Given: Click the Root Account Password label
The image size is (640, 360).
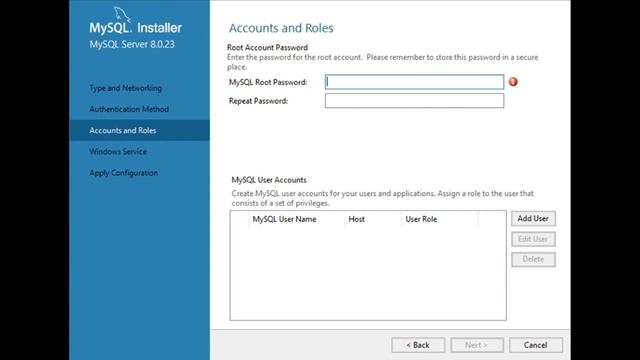Looking at the screenshot, I should tap(267, 47).
